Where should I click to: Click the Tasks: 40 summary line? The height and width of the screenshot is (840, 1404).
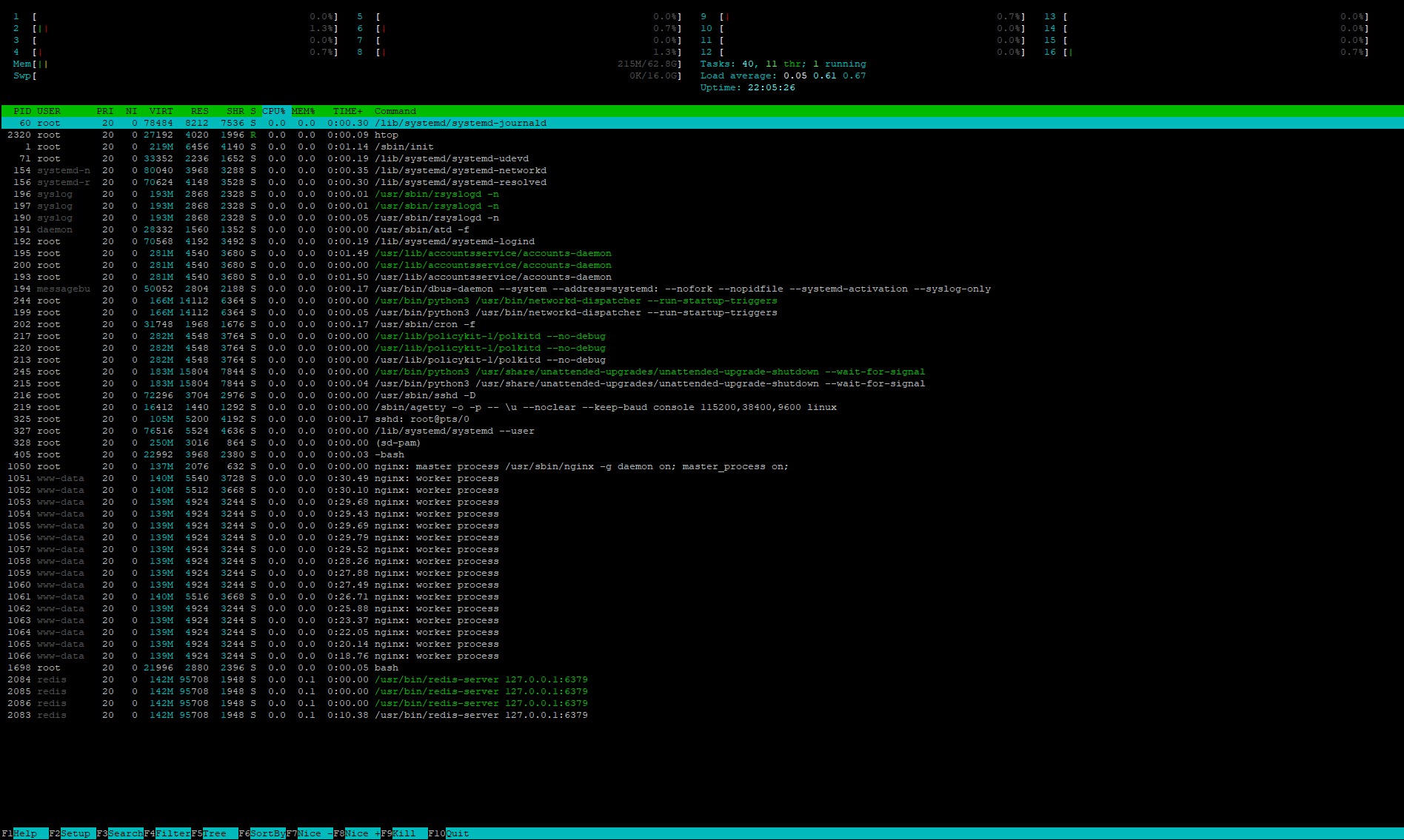click(783, 64)
